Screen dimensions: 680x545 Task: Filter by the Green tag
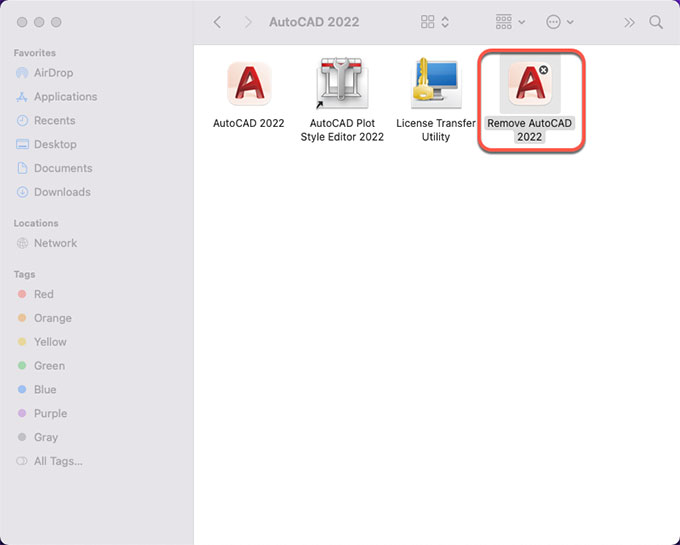[41, 366]
